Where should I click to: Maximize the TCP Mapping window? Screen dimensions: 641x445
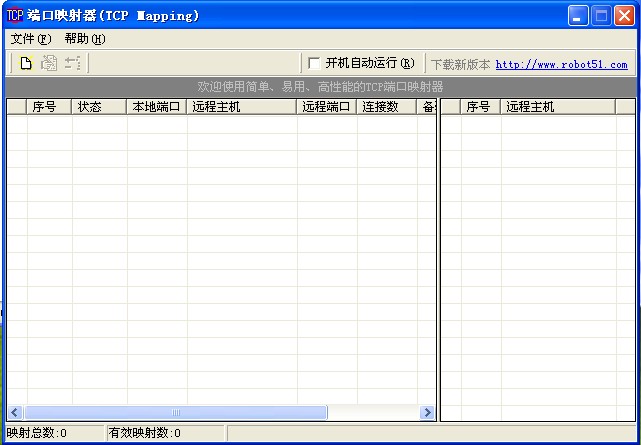[x=602, y=15]
